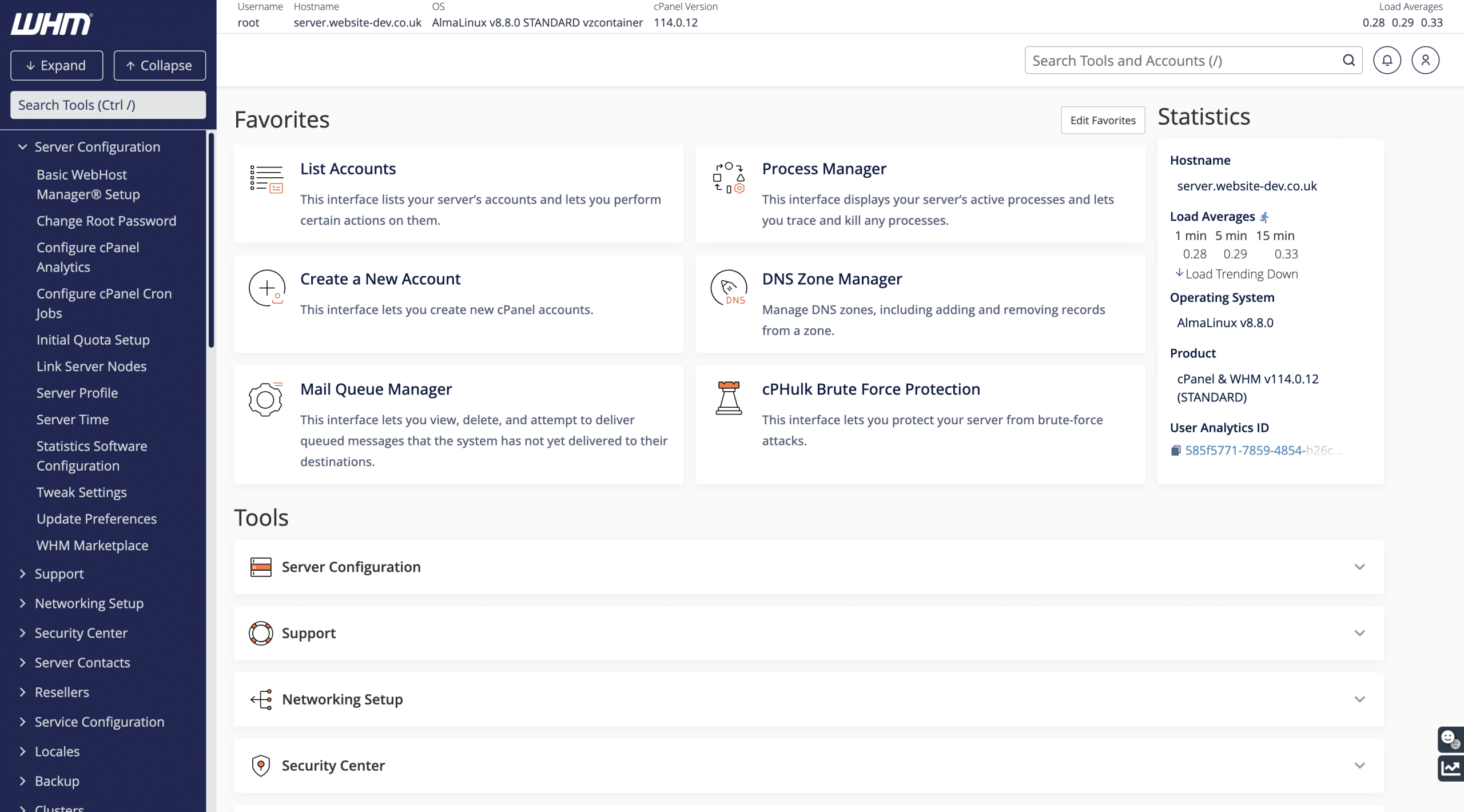Open the Mail Queue Manager gear icon
The height and width of the screenshot is (812, 1464).
click(265, 399)
